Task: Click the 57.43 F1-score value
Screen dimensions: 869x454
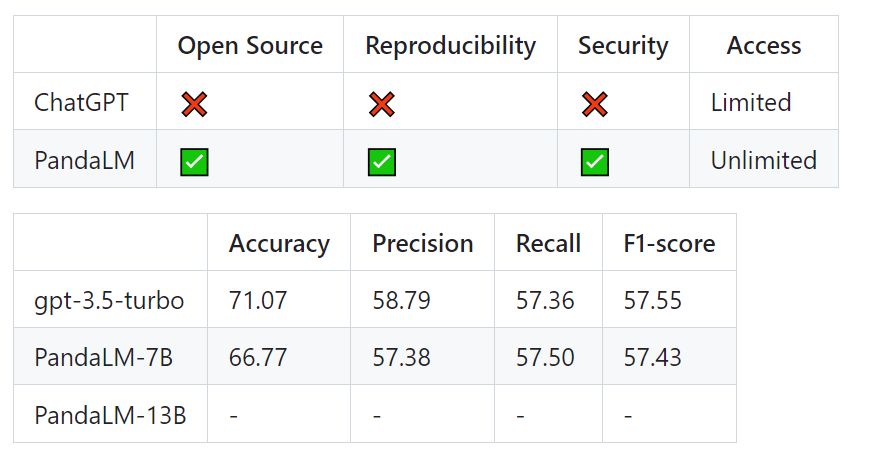Action: pyautogui.click(x=653, y=357)
